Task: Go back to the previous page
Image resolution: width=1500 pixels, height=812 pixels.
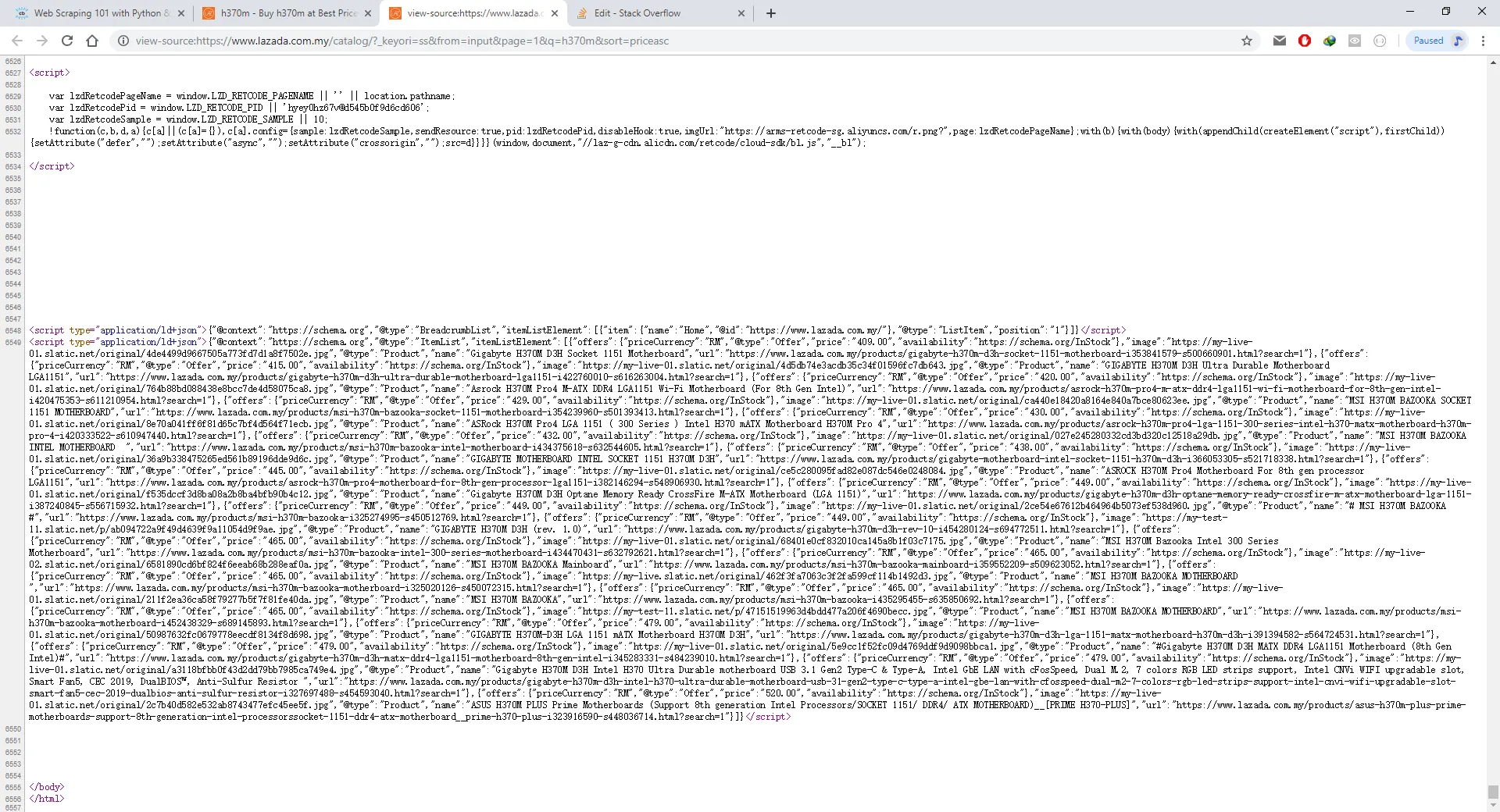Action: coord(17,41)
